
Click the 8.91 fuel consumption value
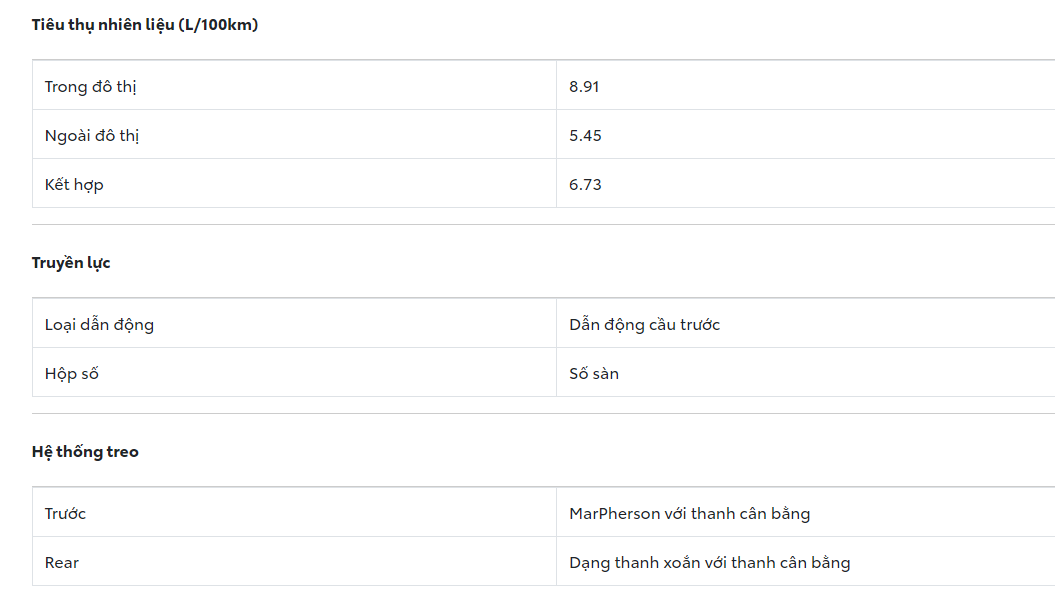(584, 87)
